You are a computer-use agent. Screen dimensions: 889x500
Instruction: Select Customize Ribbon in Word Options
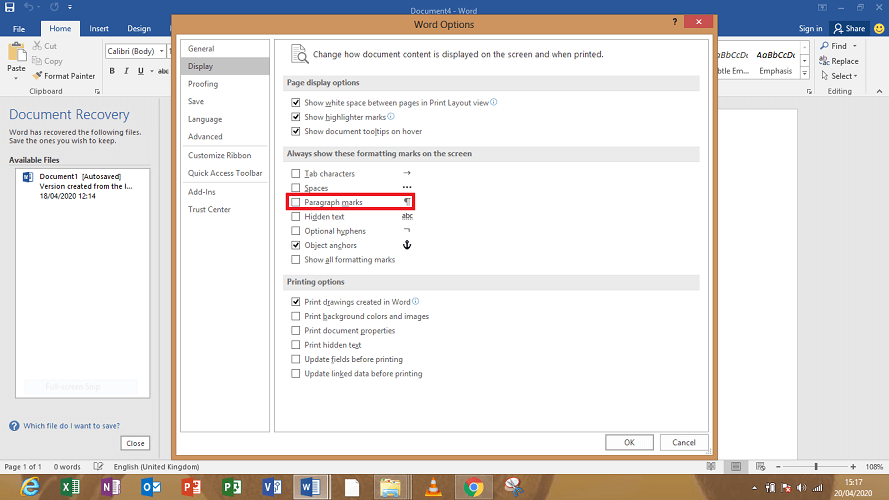coord(225,155)
